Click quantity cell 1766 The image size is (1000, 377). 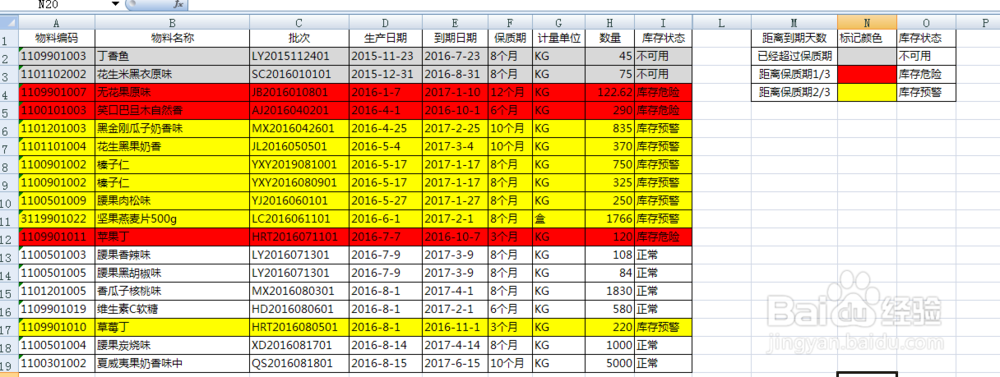click(x=610, y=219)
